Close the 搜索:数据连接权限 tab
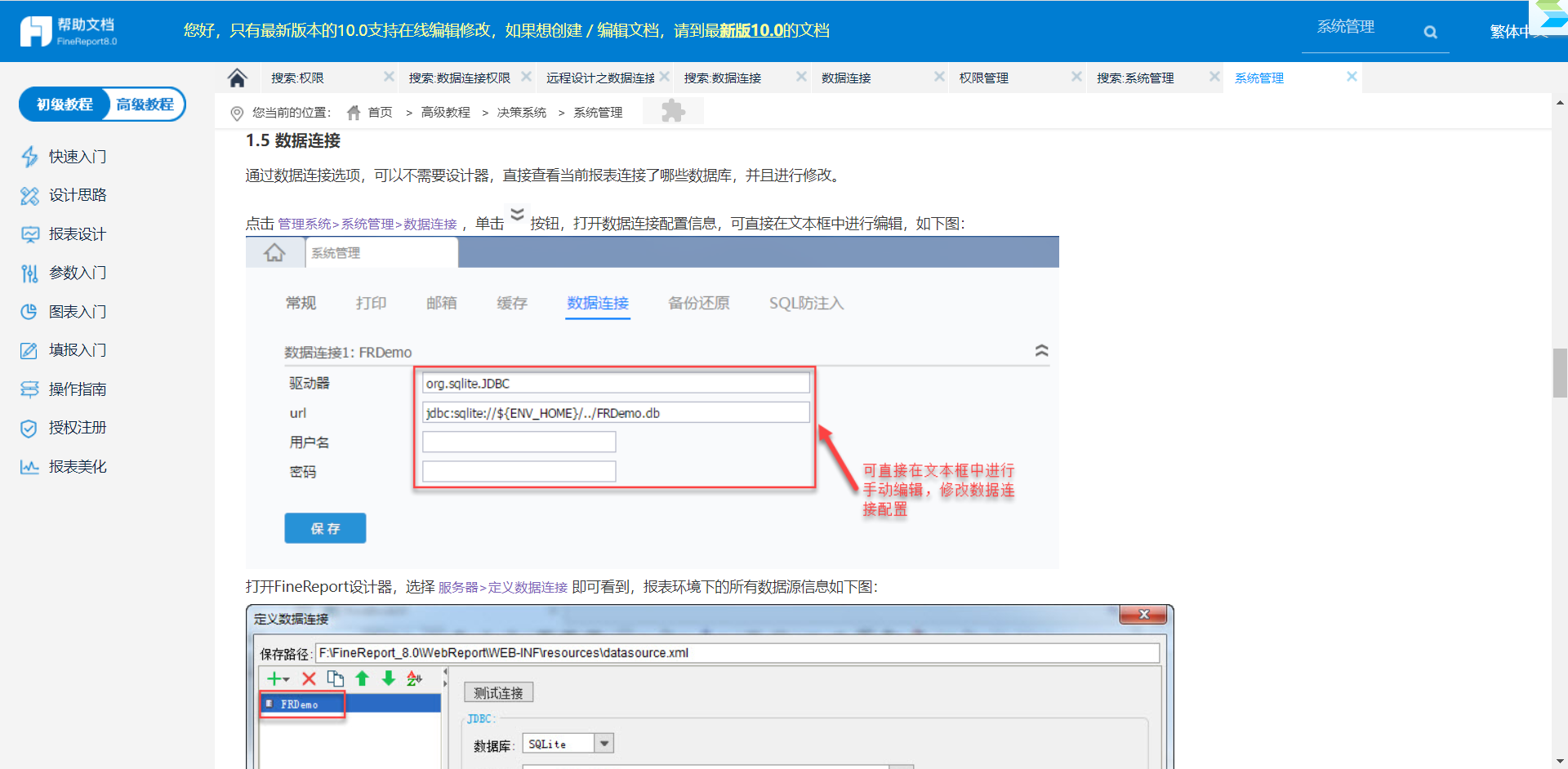This screenshot has height=769, width=1568. click(x=526, y=77)
